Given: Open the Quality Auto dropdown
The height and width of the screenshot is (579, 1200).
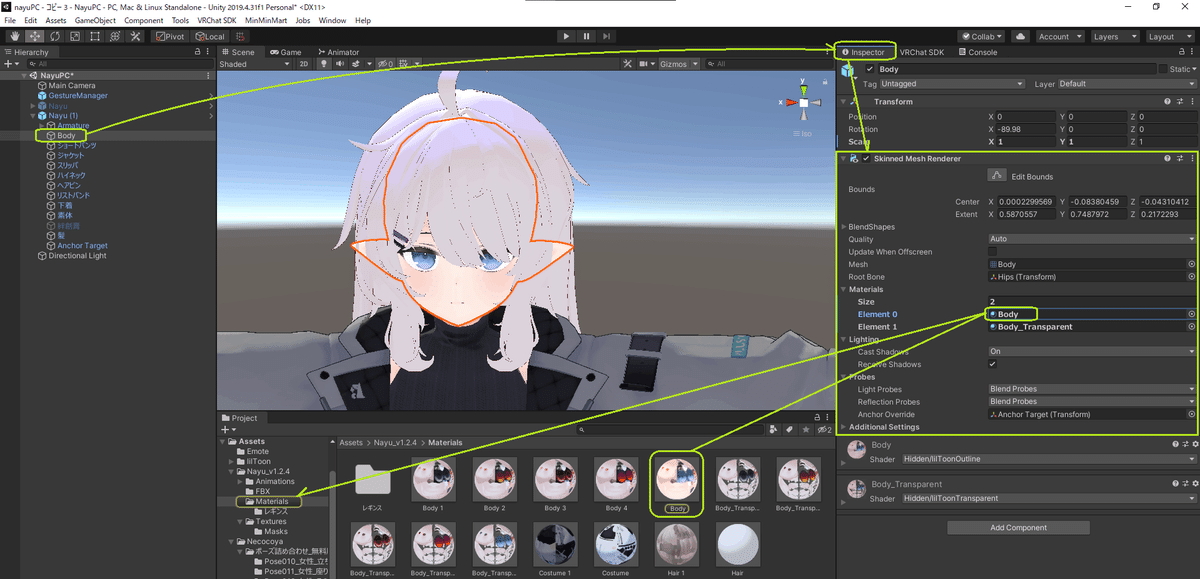Looking at the screenshot, I should pos(1092,239).
